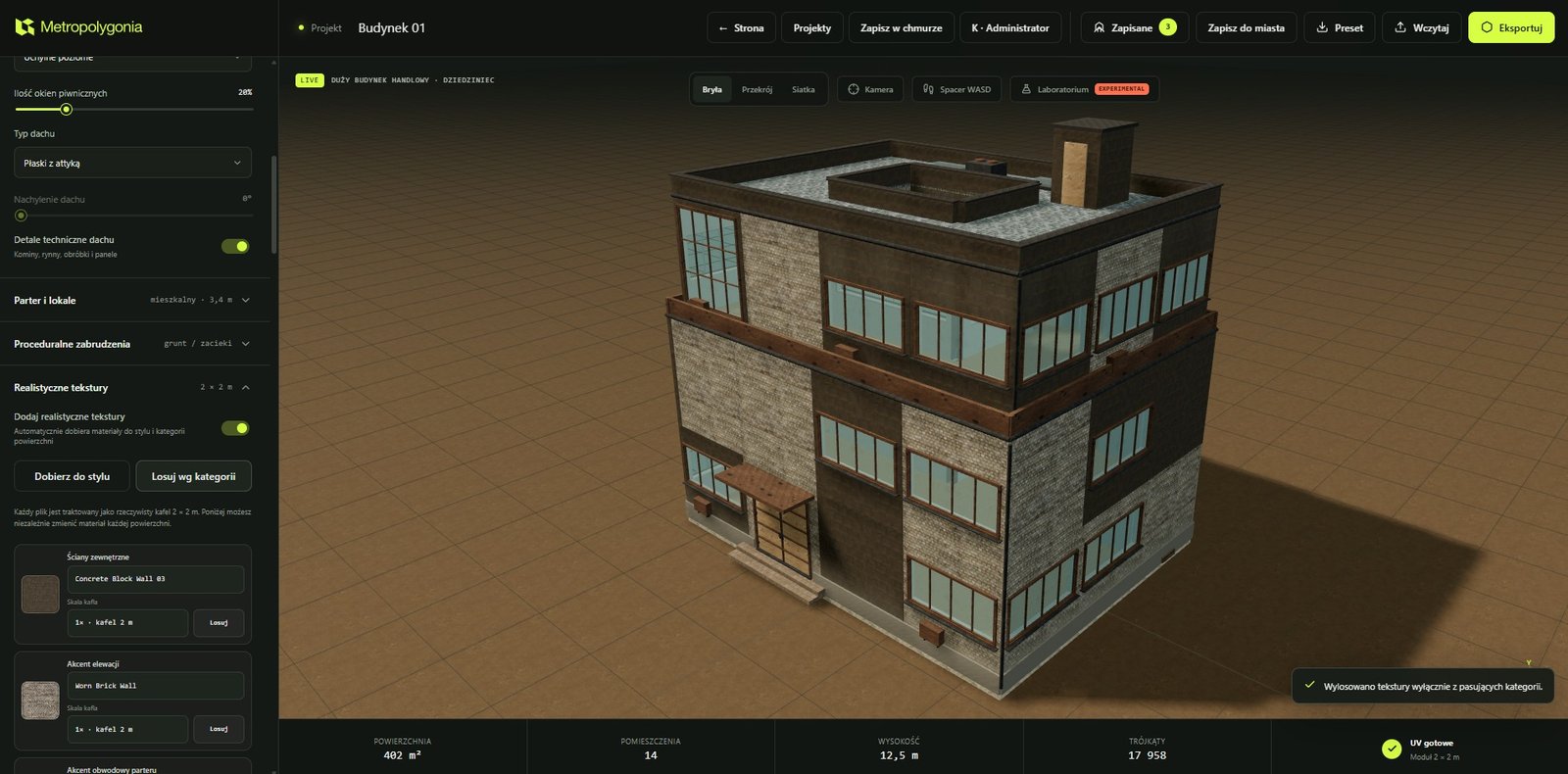Disable Dodaj realistyczne tekstury switch

tap(235, 428)
